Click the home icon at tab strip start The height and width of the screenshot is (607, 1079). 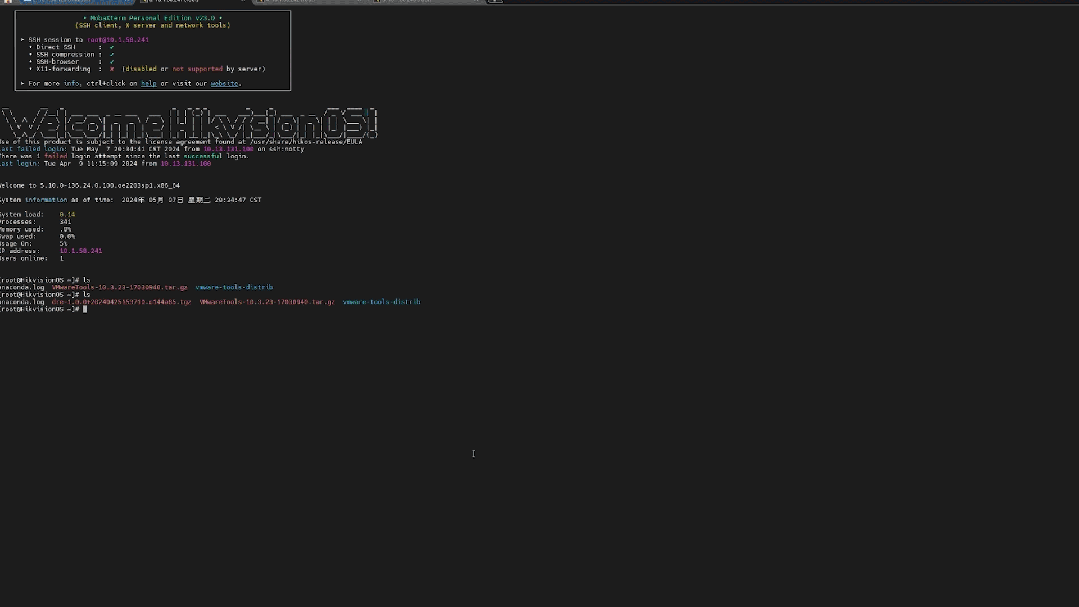click(8, 2)
